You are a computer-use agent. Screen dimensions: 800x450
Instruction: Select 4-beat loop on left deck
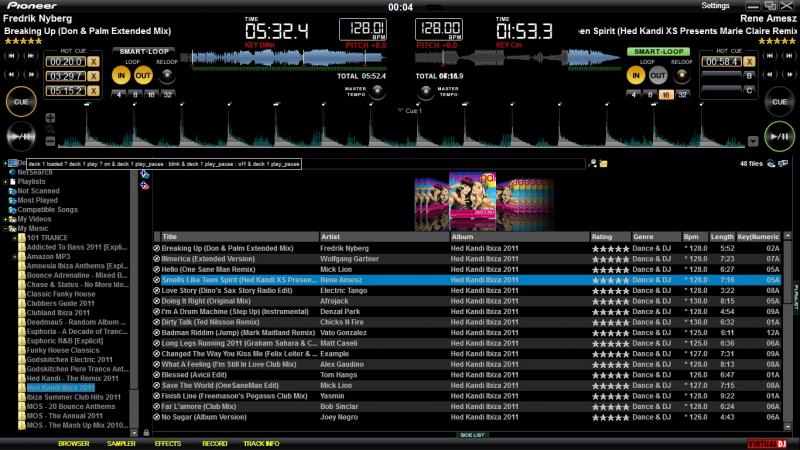[x=119, y=94]
